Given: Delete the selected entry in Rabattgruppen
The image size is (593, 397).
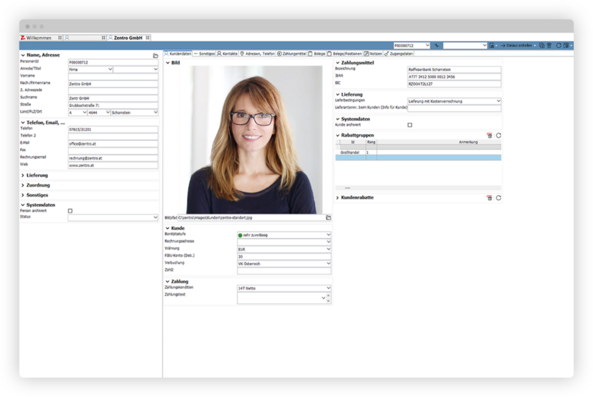Looking at the screenshot, I should (490, 135).
